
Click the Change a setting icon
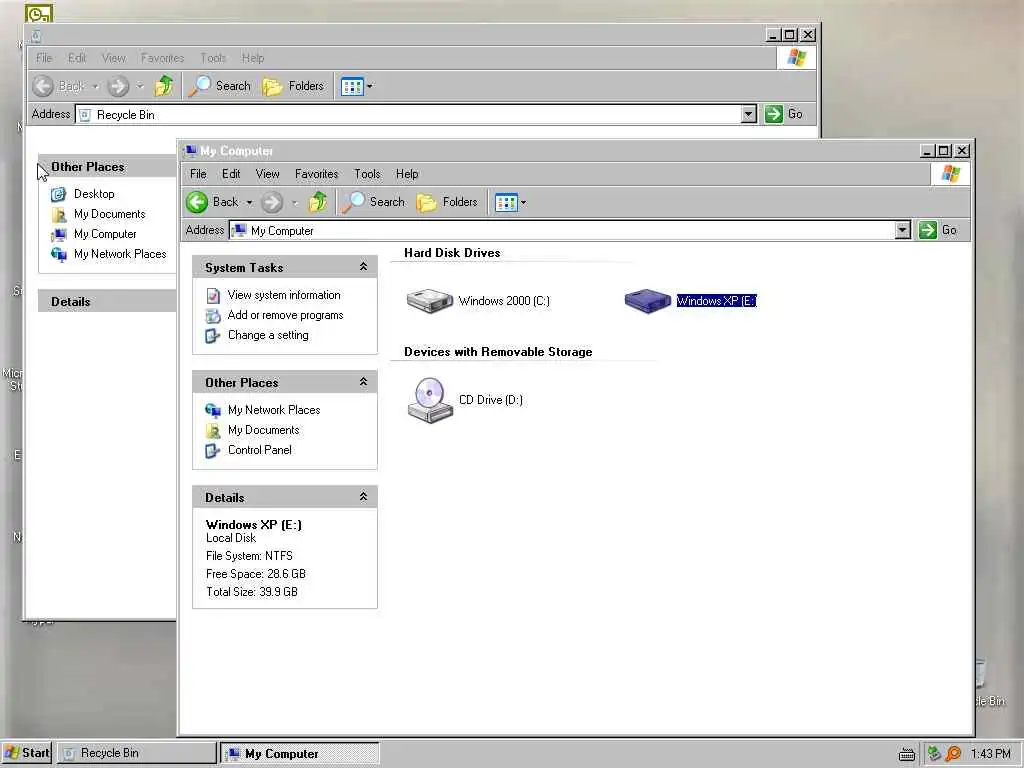coord(213,336)
